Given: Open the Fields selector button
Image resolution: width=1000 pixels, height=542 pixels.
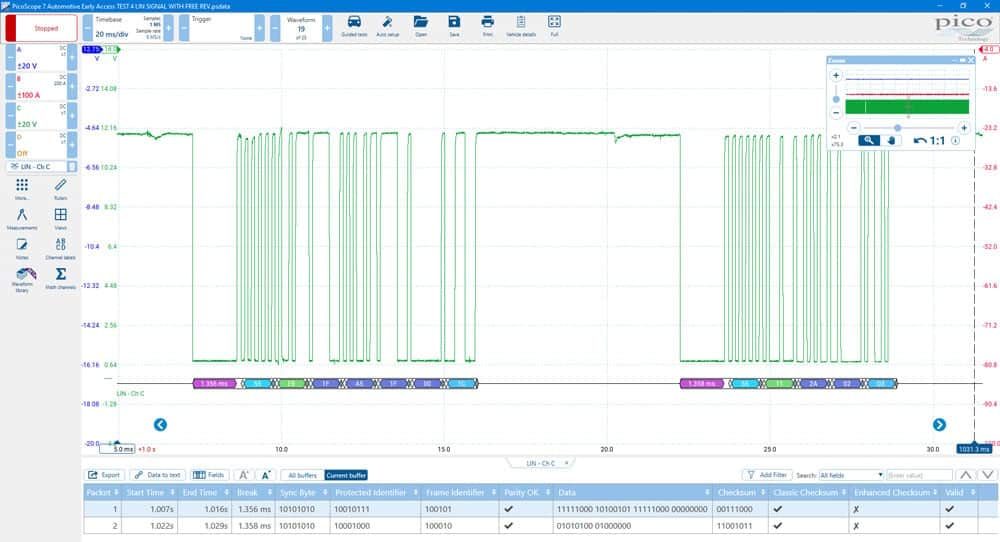Looking at the screenshot, I should 209,475.
